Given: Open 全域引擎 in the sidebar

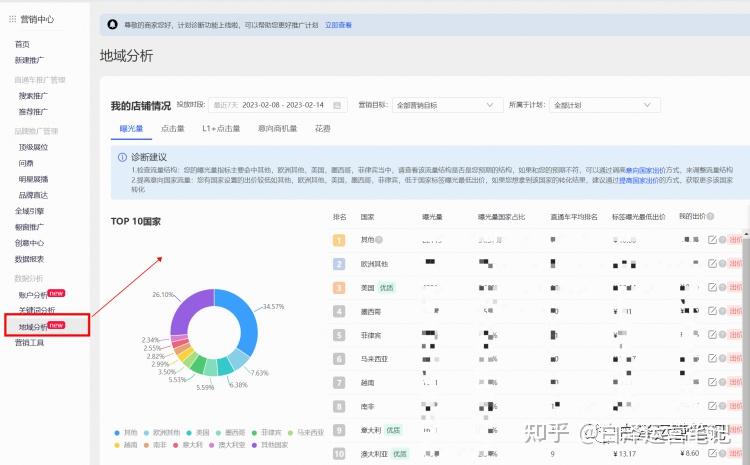Looking at the screenshot, I should [x=30, y=211].
